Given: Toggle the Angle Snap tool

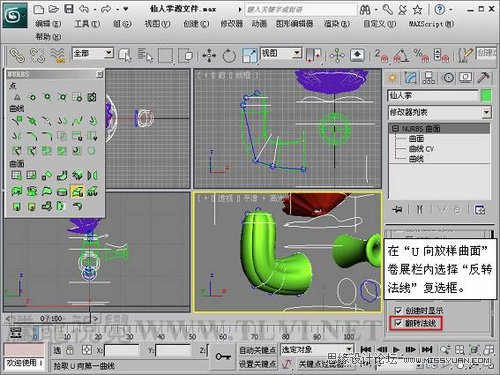Looking at the screenshot, I should pos(401,55).
